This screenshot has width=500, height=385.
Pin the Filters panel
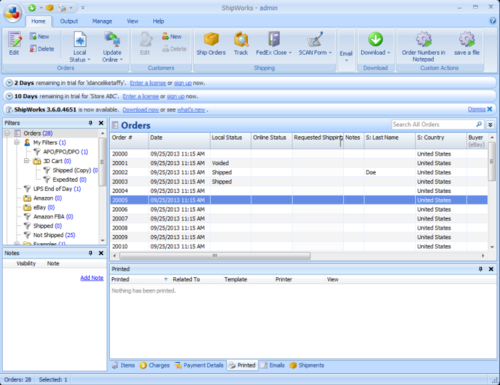point(90,123)
